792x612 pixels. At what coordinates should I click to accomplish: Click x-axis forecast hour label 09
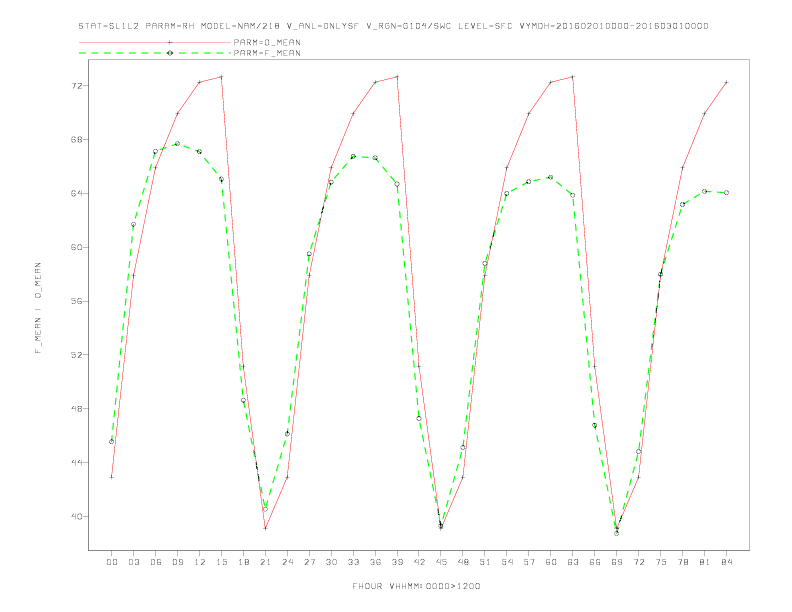pyautogui.click(x=177, y=562)
